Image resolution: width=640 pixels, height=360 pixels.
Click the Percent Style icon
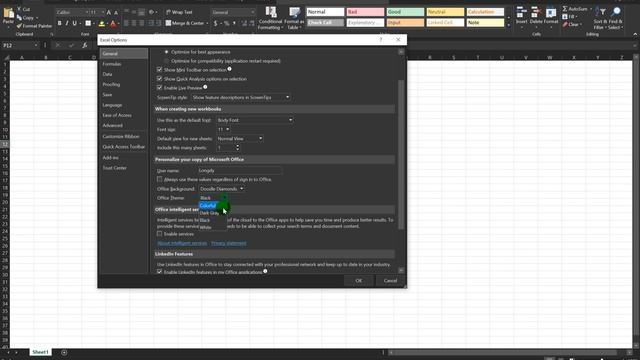(227, 24)
